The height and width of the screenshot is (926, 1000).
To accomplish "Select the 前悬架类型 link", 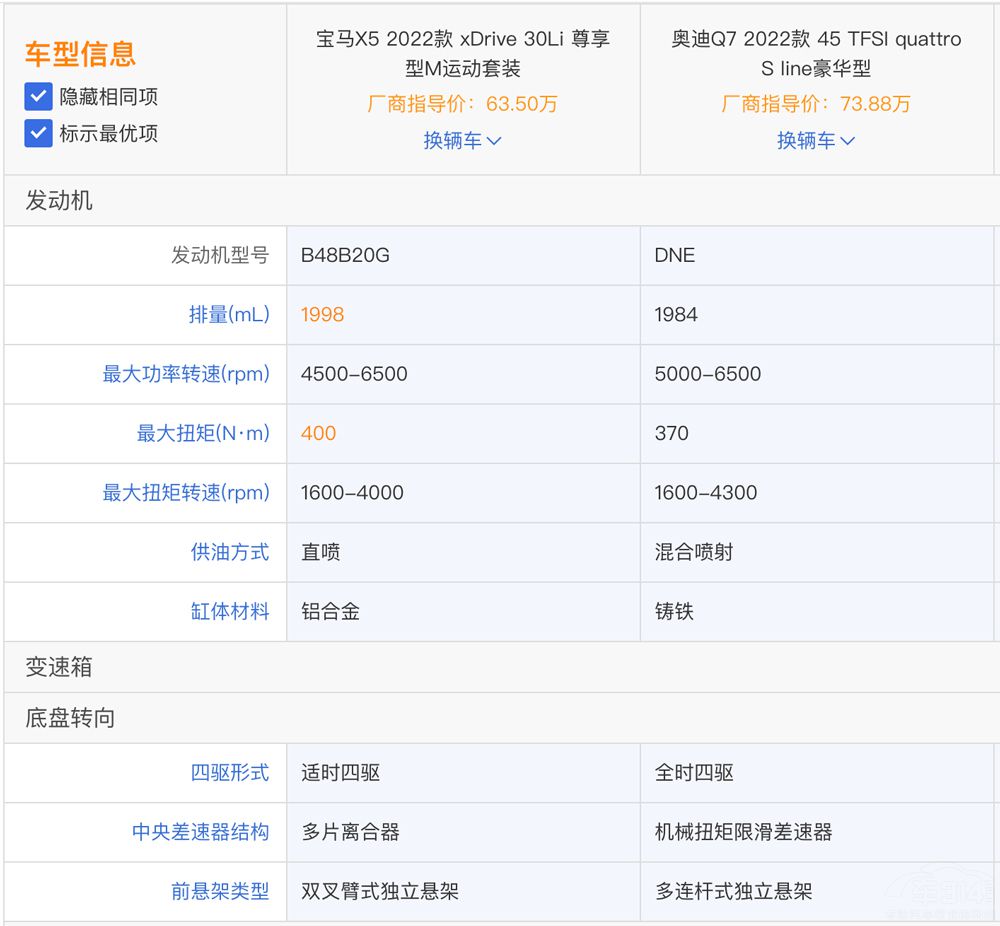I will 220,891.
